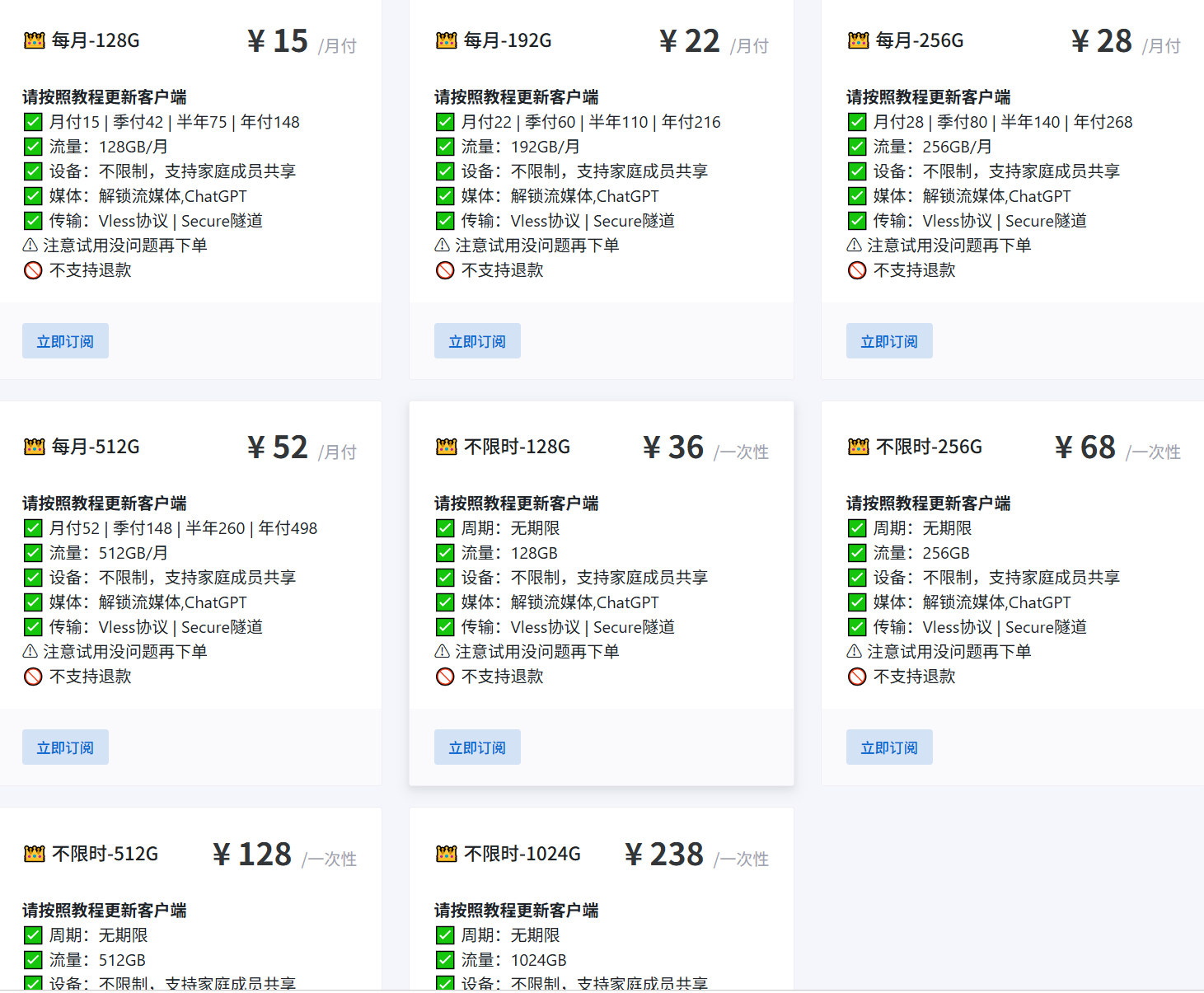Click the warning triangle in the 每月-128G card
The width and height of the screenshot is (1204, 993).
tap(30, 245)
